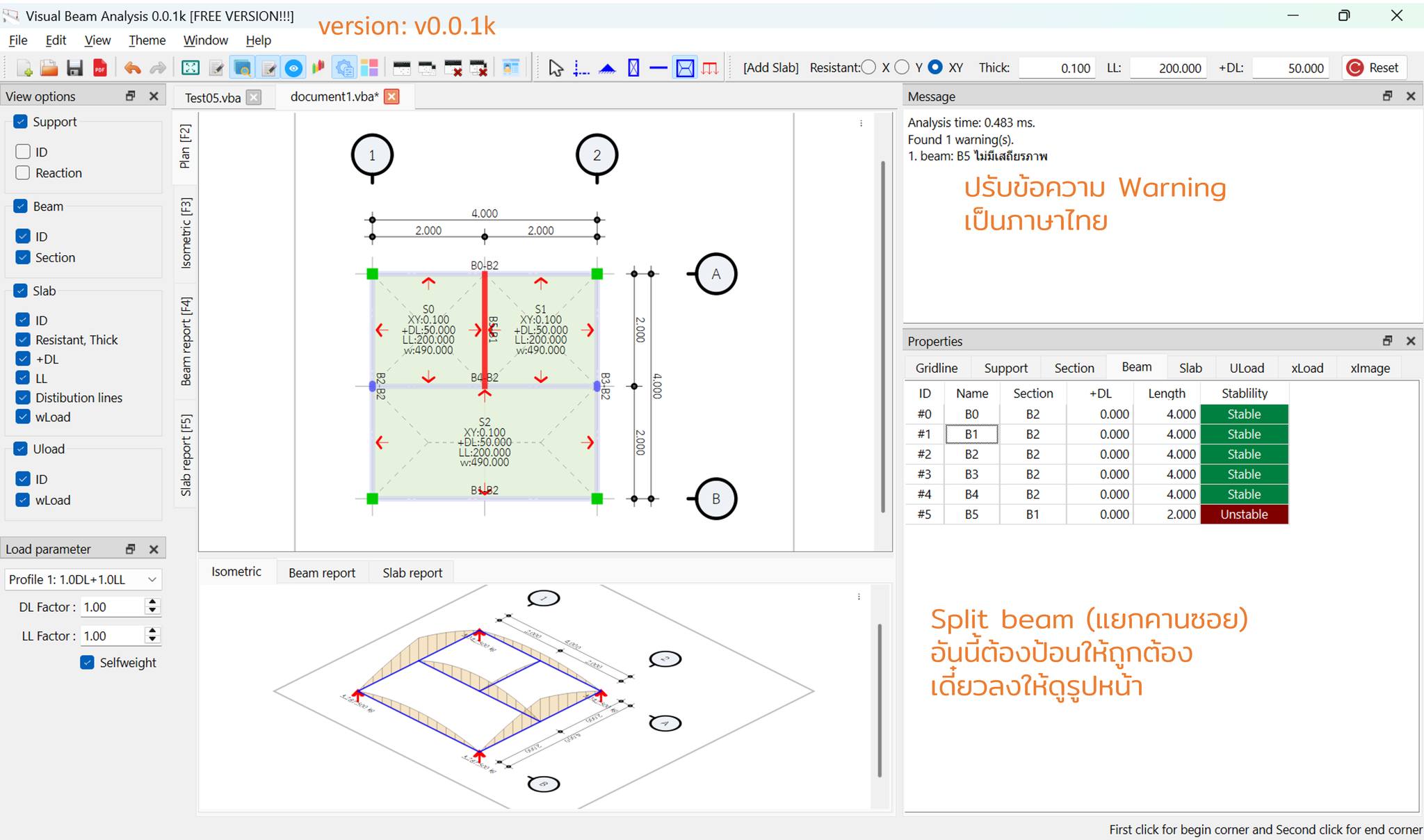Create a new document with toolbar icon
Viewport: 1424px width, 840px height.
tap(24, 68)
